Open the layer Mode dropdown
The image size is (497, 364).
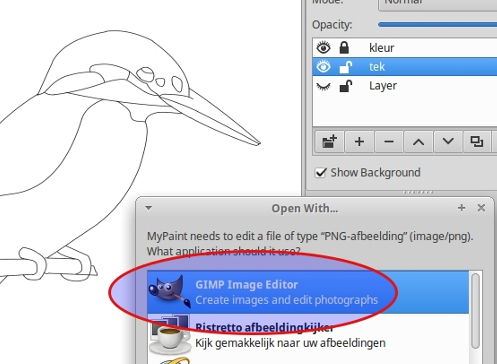coord(437,4)
